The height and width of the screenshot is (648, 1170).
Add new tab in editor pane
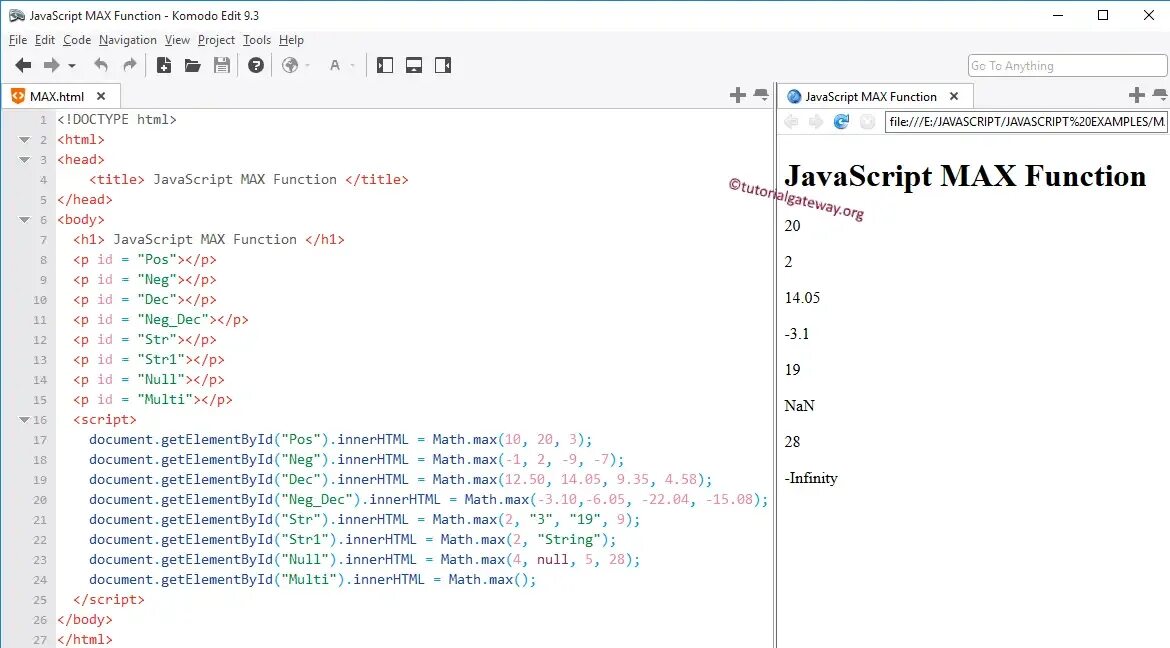click(737, 95)
